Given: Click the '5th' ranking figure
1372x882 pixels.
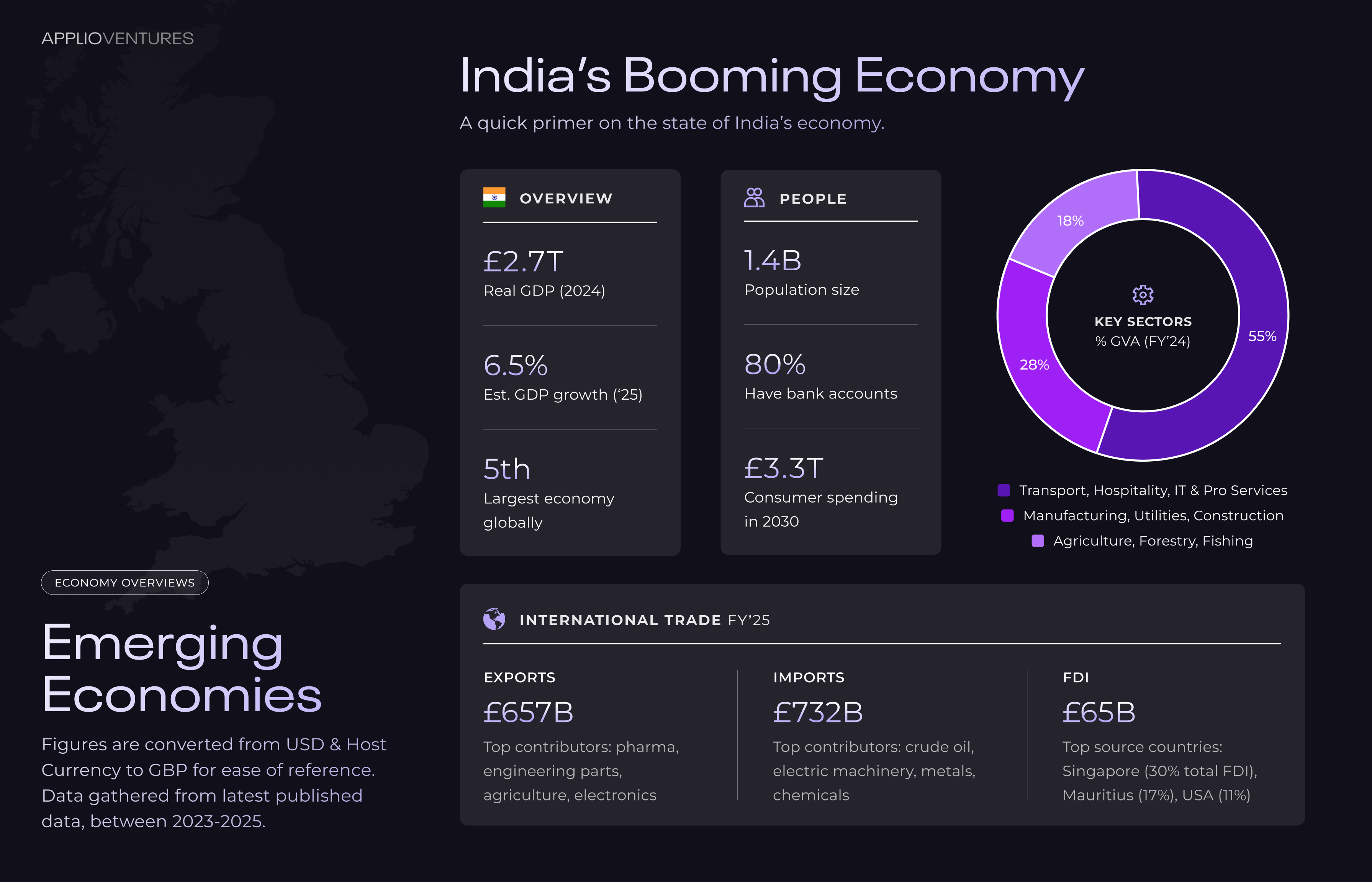Looking at the screenshot, I should 507,469.
